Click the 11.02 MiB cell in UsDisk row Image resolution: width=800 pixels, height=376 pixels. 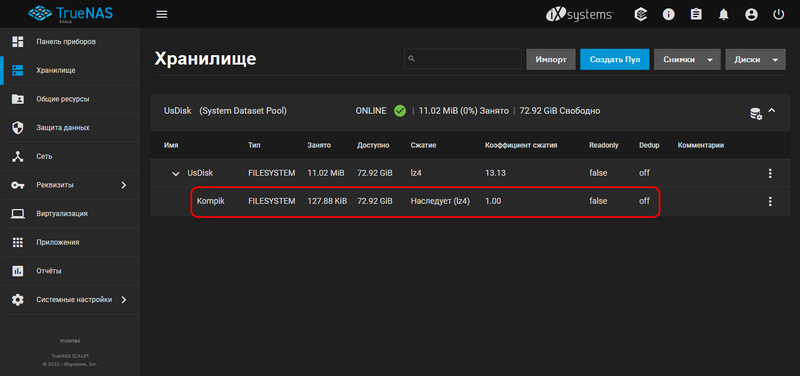[326, 173]
